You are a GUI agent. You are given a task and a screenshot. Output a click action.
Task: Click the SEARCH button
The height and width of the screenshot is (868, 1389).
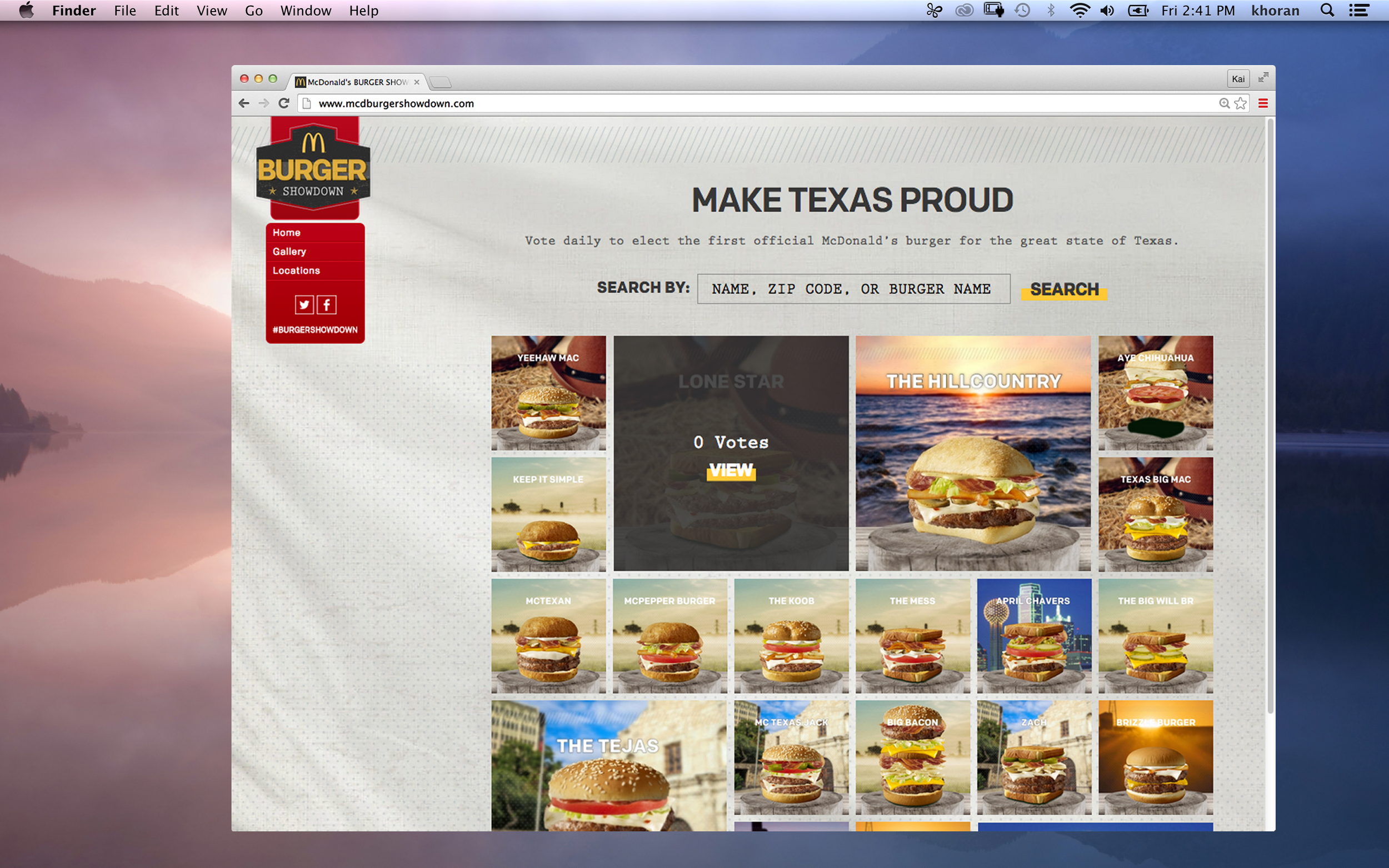coord(1064,289)
